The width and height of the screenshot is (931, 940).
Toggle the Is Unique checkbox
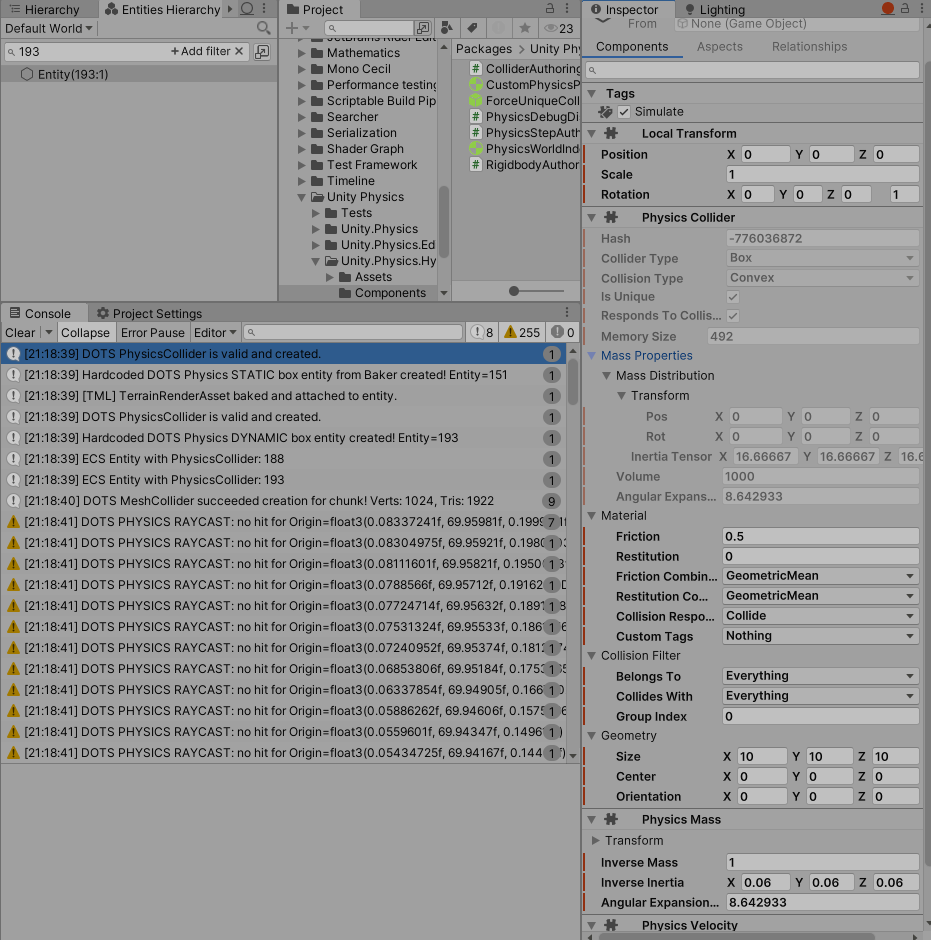point(732,296)
